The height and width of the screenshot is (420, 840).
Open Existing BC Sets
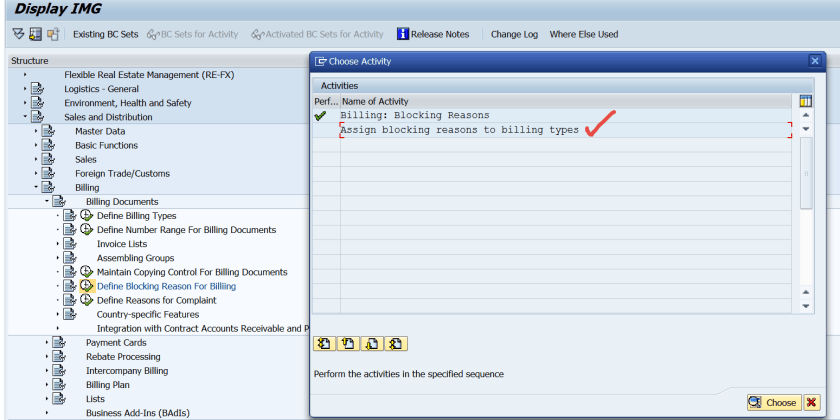coord(106,34)
